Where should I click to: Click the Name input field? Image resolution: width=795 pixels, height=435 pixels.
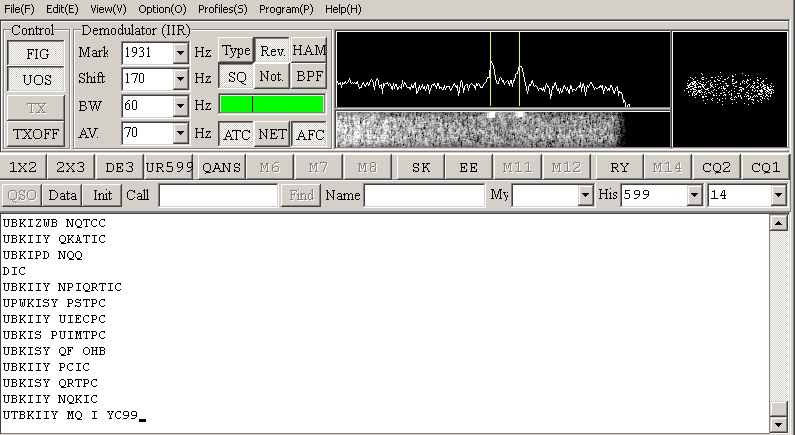(424, 195)
